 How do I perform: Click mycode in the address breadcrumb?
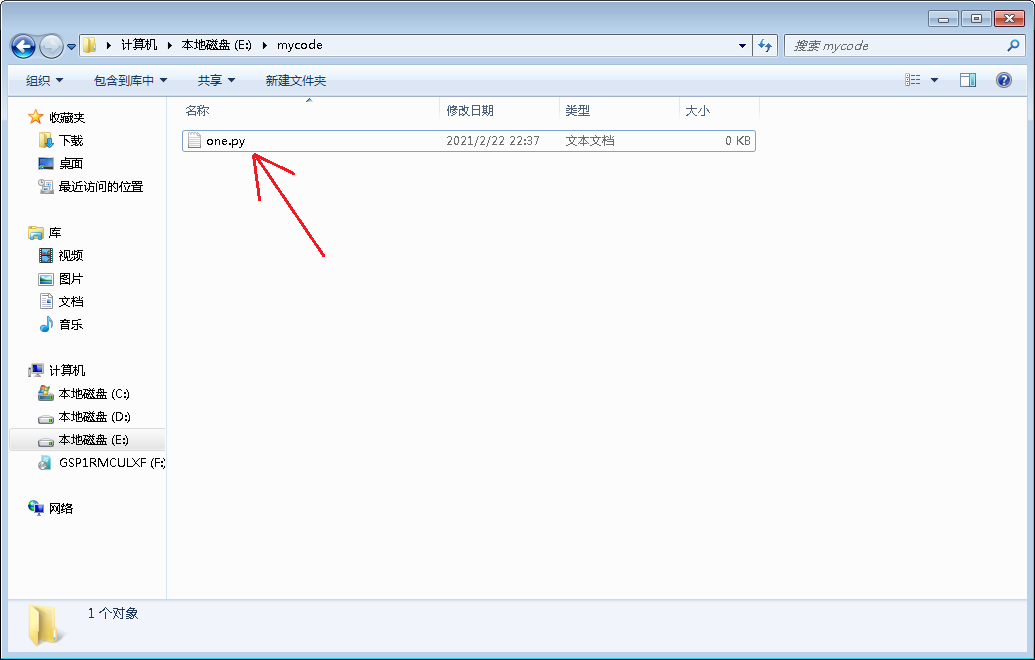tap(300, 45)
